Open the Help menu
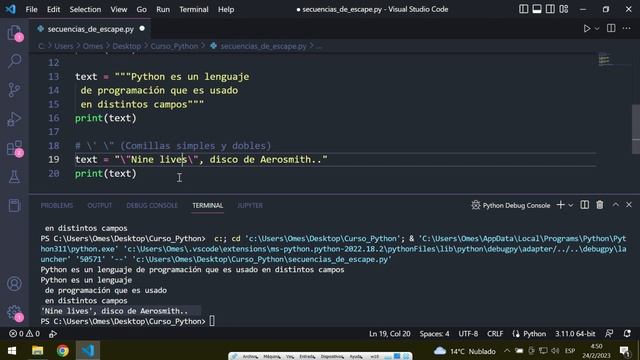The image size is (640, 360). [x=226, y=9]
